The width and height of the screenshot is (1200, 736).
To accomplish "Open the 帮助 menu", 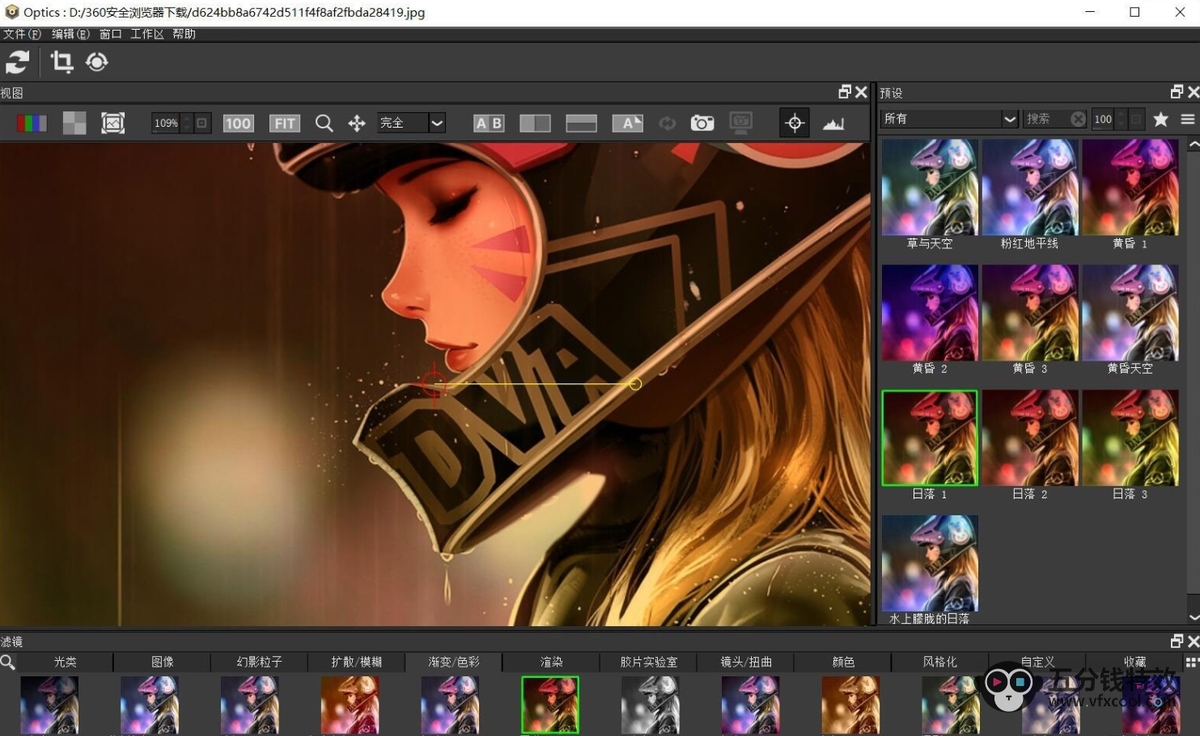I will (x=184, y=34).
